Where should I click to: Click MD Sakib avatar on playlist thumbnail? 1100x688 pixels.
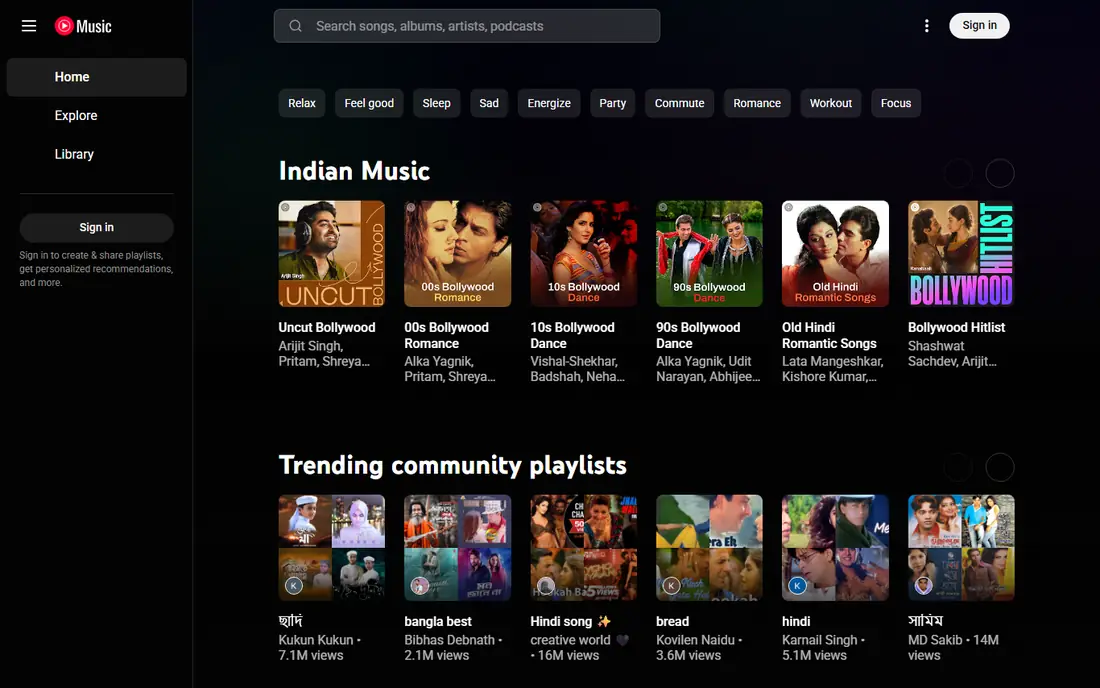point(923,586)
